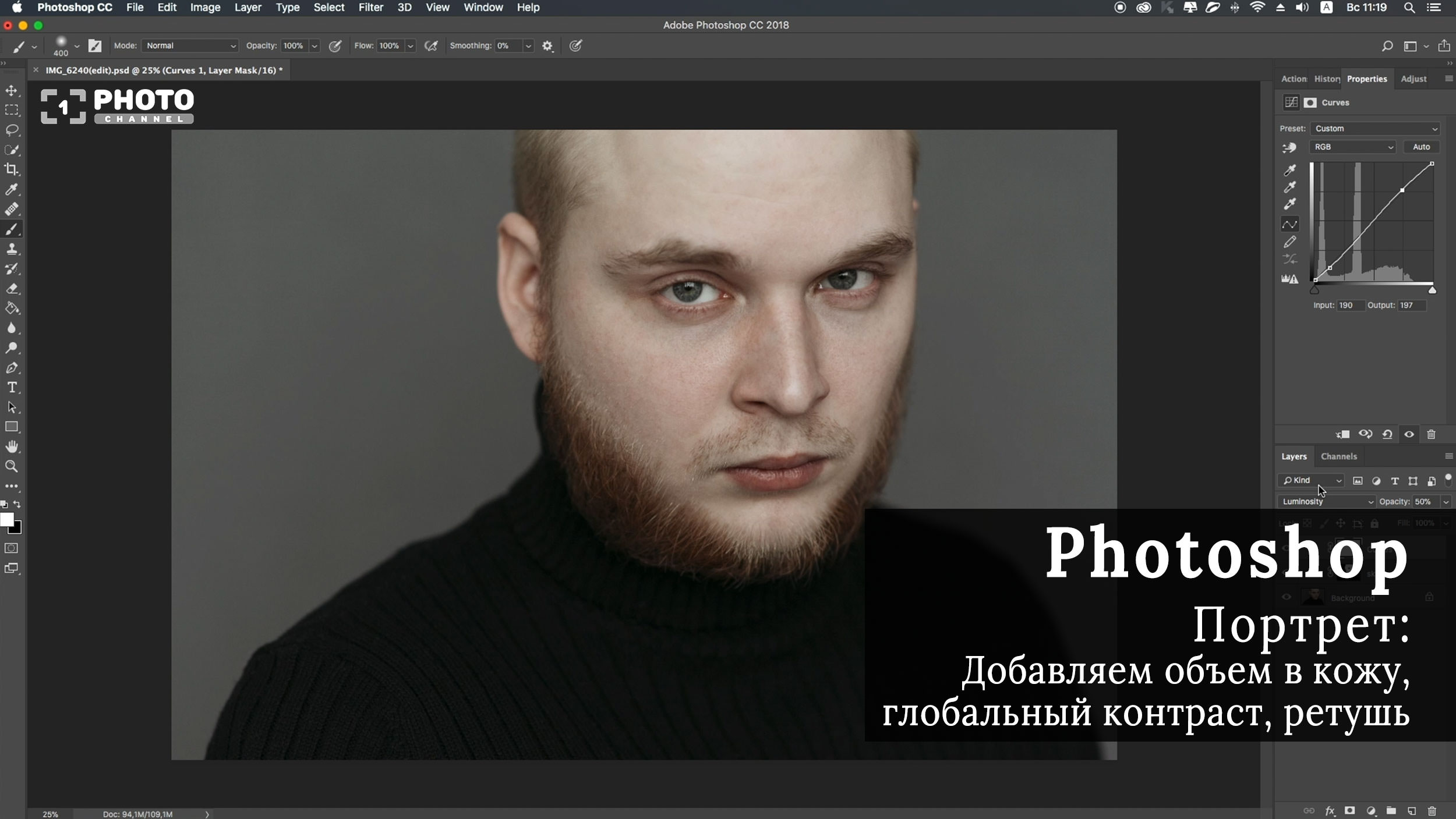
Task: Delete the Curves adjustment with trash icon
Action: pos(1432,434)
